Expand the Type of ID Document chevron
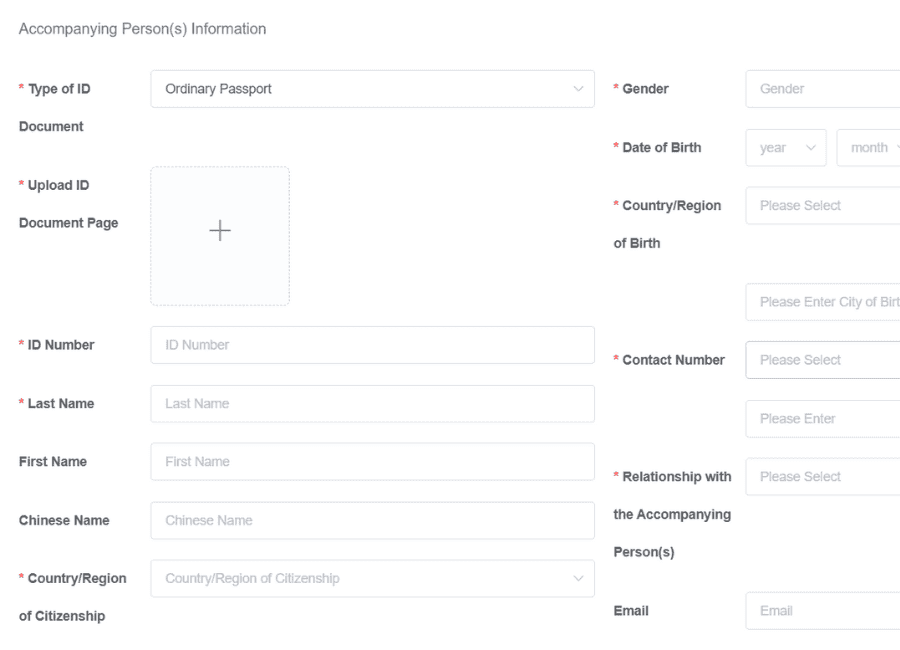The height and width of the screenshot is (650, 900). [578, 89]
